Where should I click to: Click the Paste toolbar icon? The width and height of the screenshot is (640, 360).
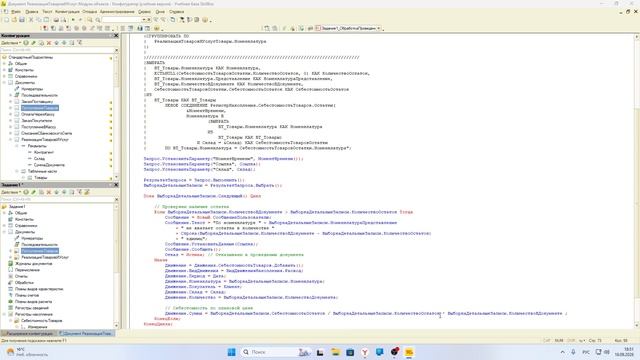point(46,20)
